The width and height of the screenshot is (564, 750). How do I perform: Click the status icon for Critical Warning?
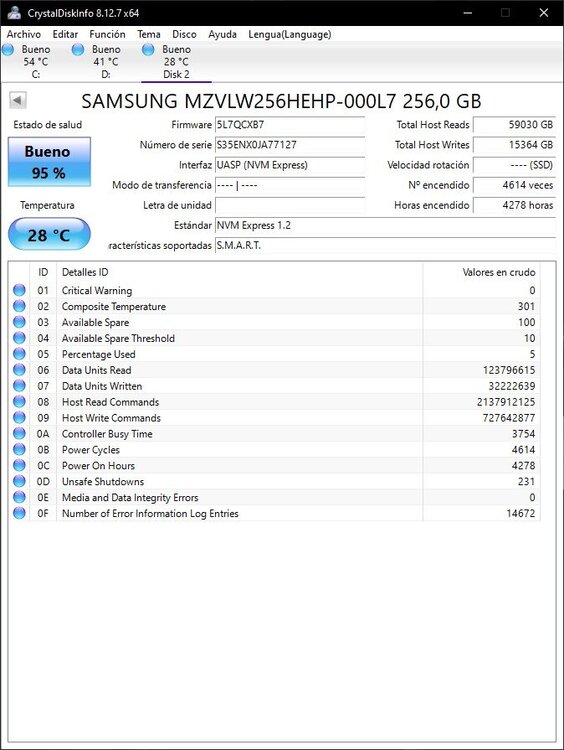pyautogui.click(x=19, y=290)
